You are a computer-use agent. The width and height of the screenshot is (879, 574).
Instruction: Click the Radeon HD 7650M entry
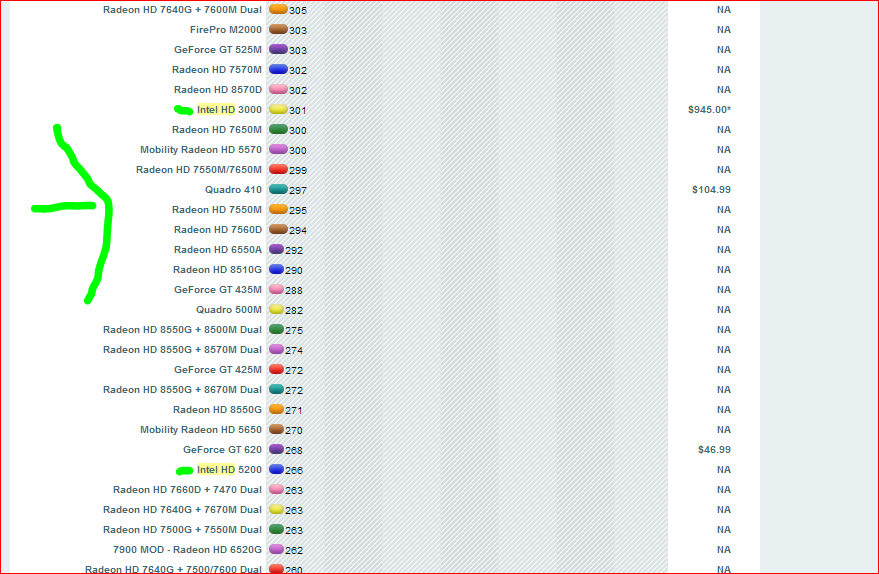[x=216, y=129]
